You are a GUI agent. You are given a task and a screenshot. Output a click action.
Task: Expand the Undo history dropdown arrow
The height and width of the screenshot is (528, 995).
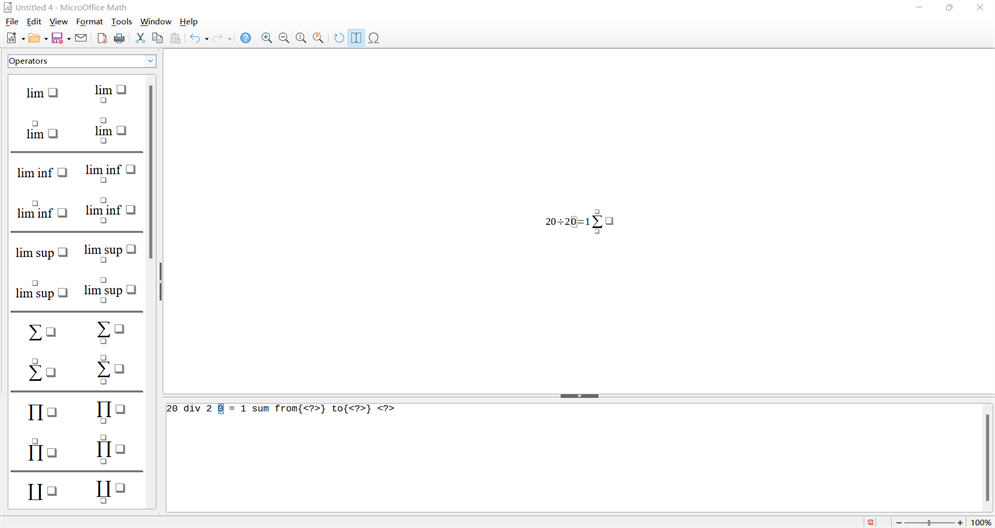[206, 39]
